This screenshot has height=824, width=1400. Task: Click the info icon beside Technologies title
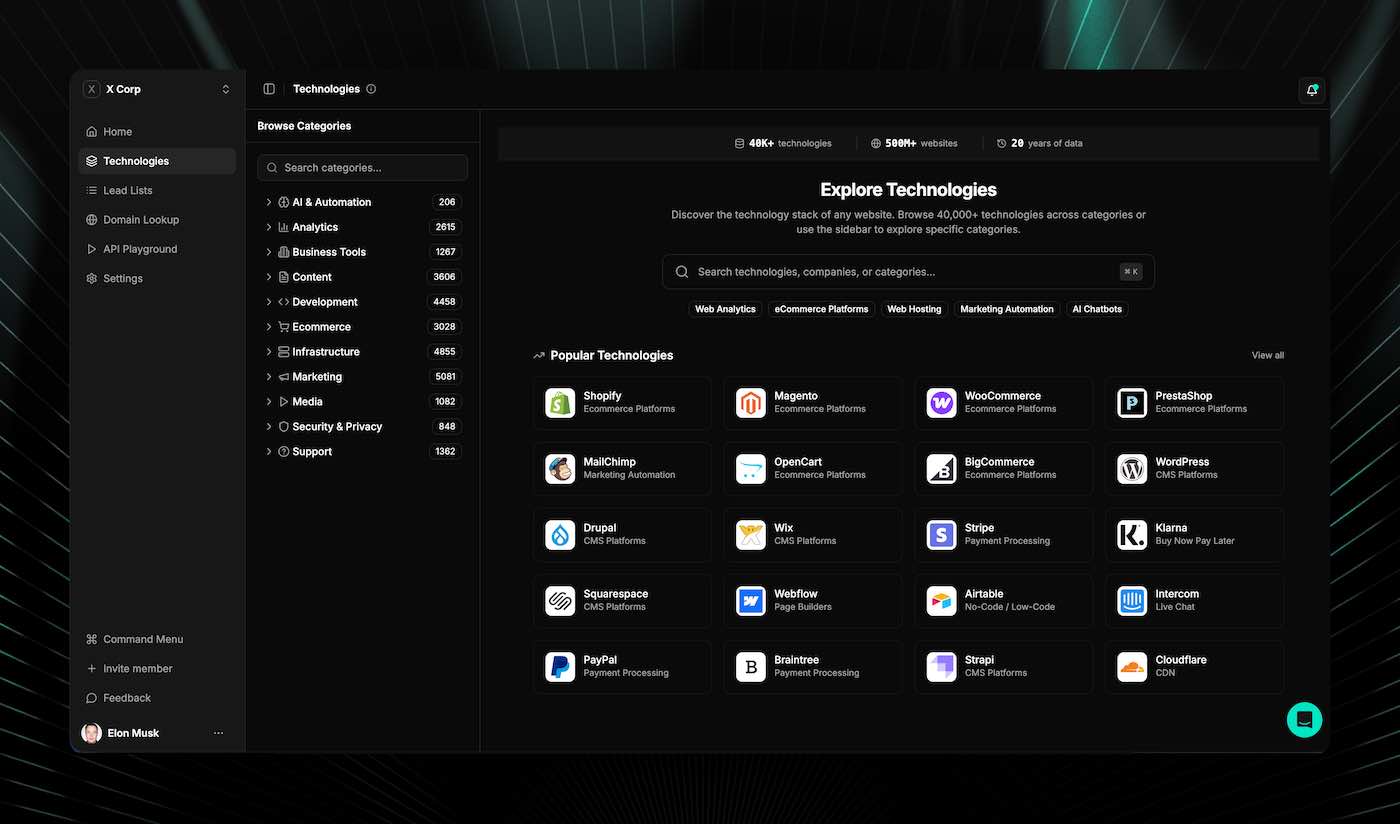371,89
